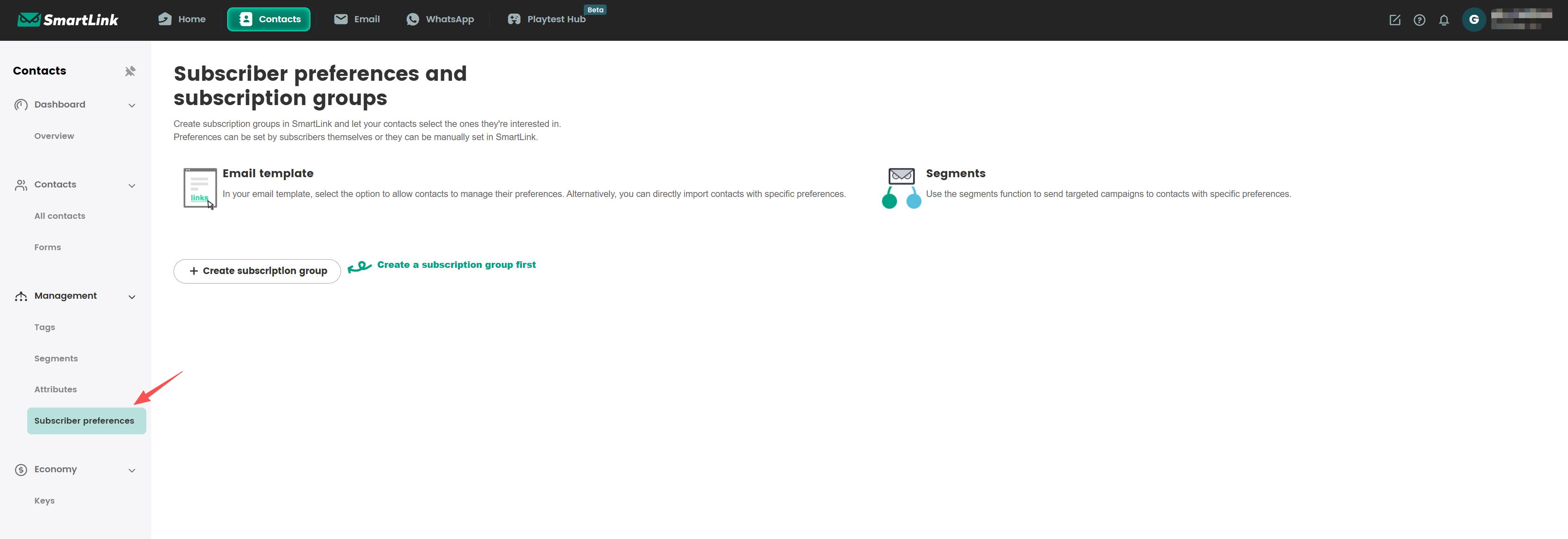Open the WhatsApp top tab
Image resolution: width=1568 pixels, height=539 pixels.
pos(440,19)
